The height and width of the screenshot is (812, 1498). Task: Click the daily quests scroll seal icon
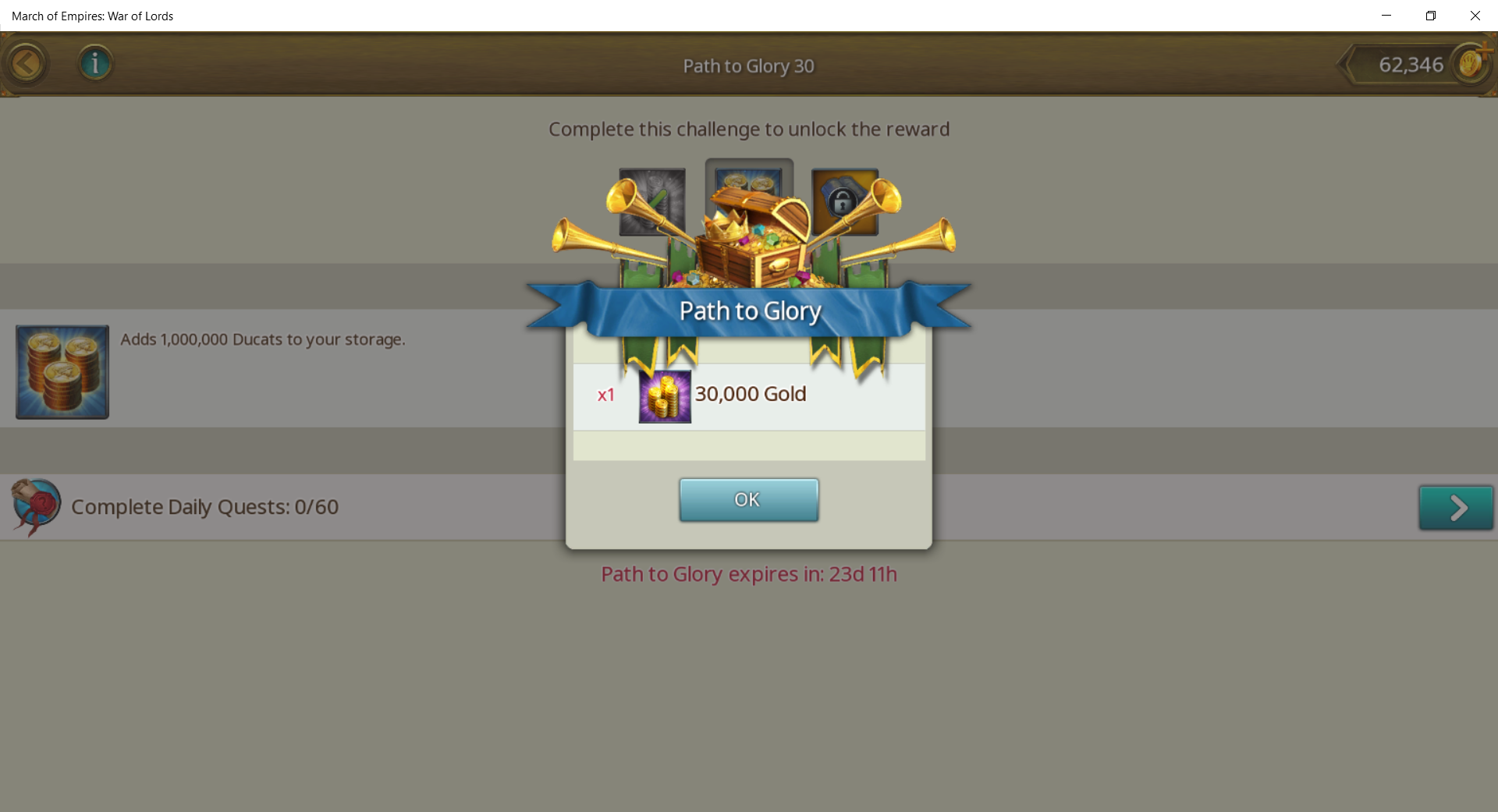(36, 507)
